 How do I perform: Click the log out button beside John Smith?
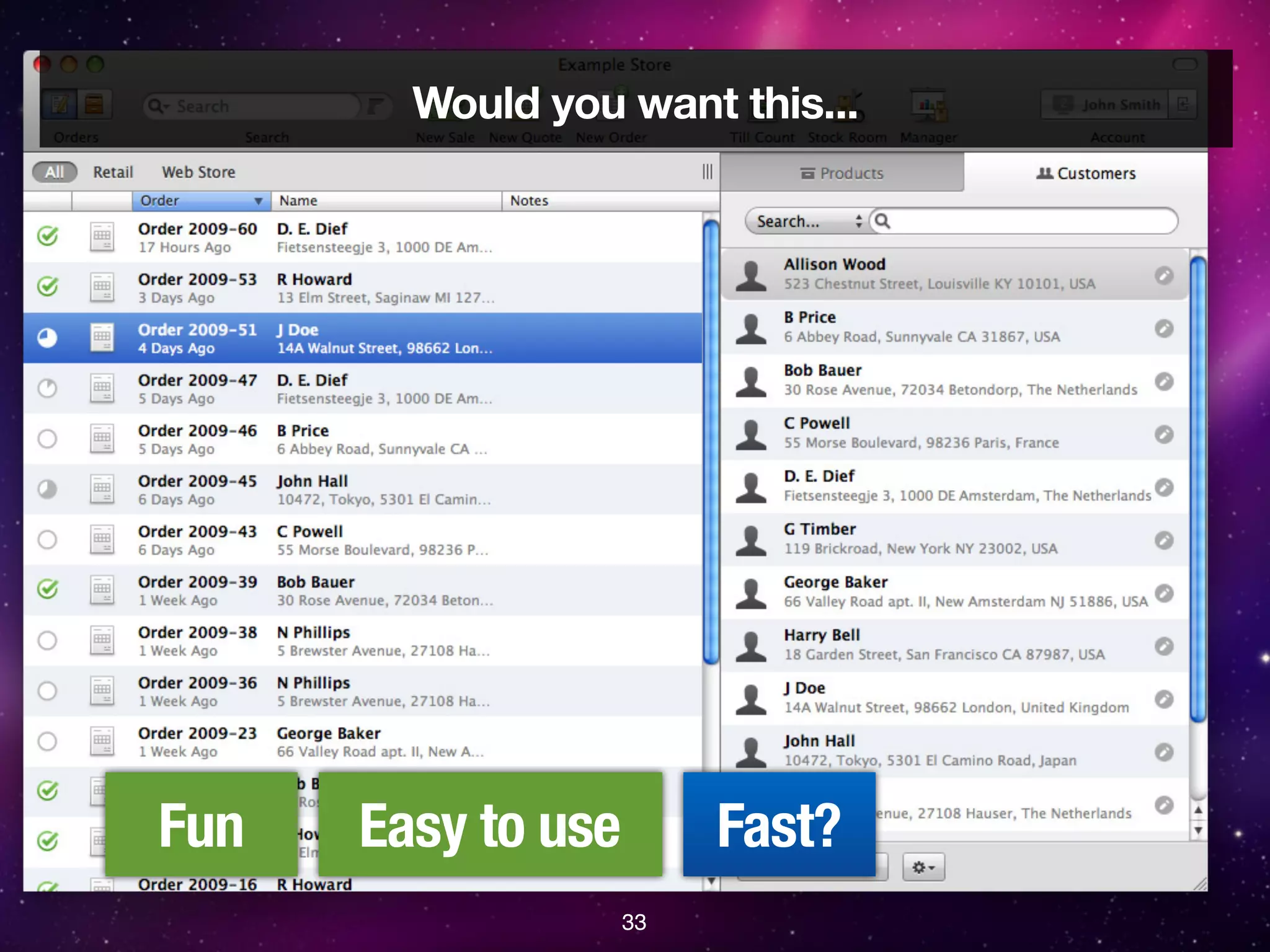(1183, 104)
